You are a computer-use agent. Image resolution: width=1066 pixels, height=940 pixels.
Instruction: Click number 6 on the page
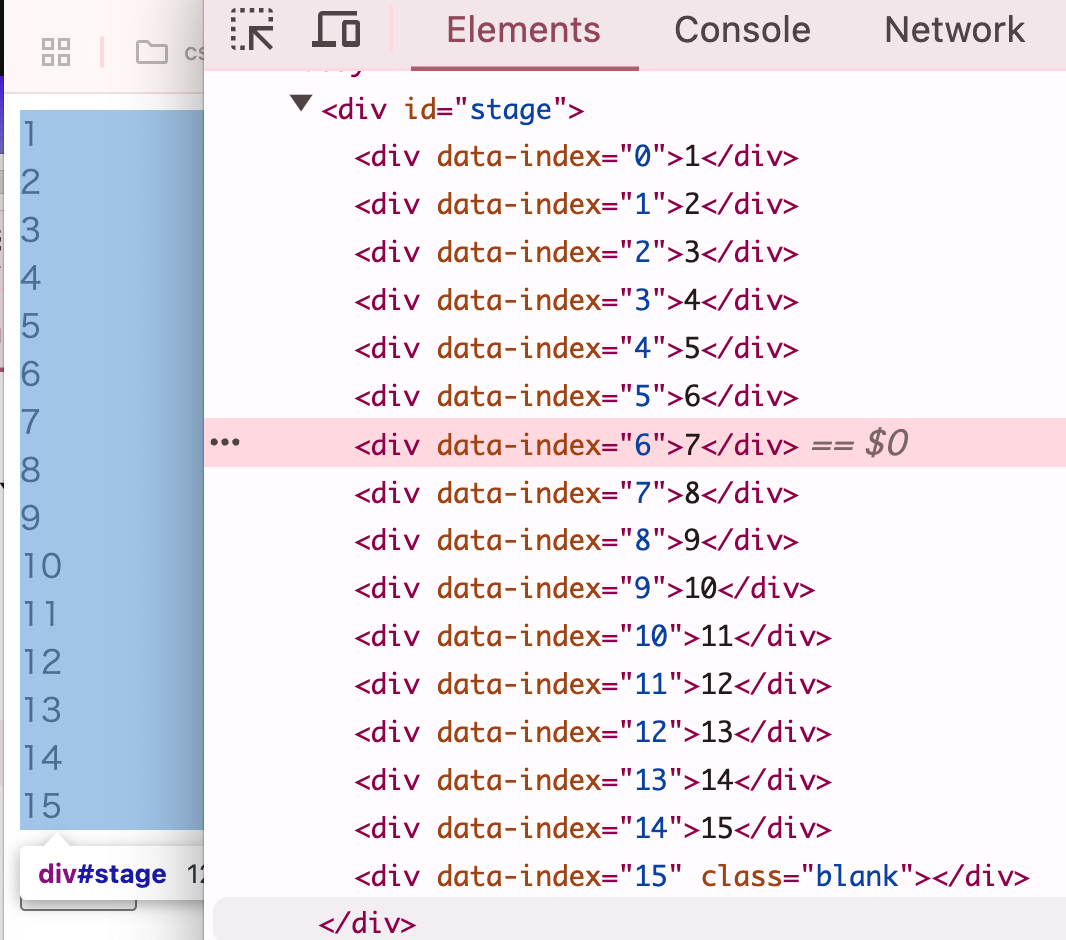[x=31, y=373]
